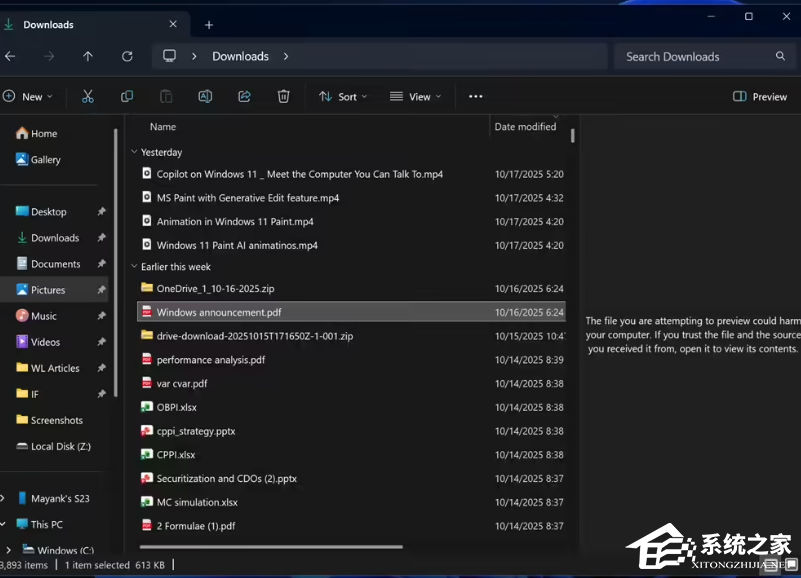
Task: Open the Sort dropdown menu
Action: click(343, 96)
